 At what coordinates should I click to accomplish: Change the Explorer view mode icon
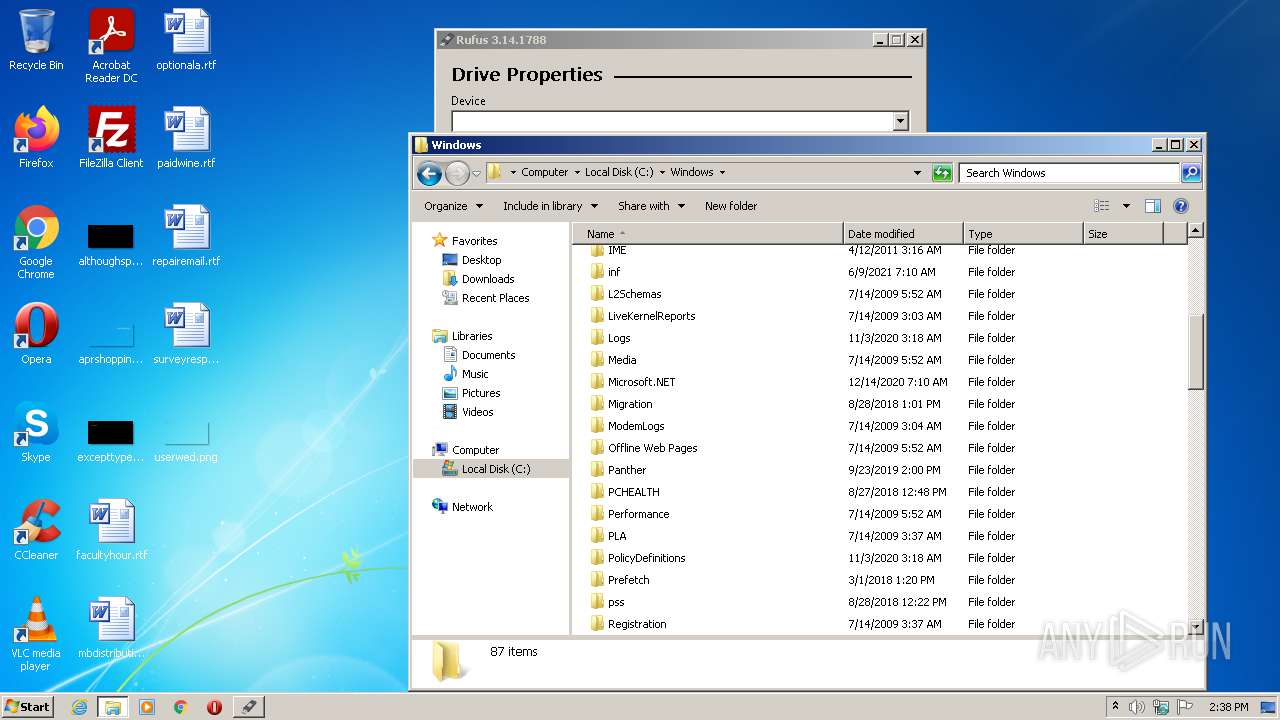pos(1102,206)
